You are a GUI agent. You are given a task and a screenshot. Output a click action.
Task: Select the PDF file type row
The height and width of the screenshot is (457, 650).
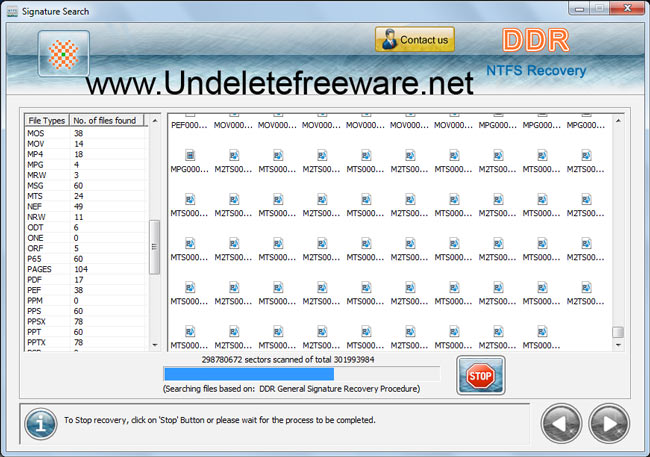point(86,280)
